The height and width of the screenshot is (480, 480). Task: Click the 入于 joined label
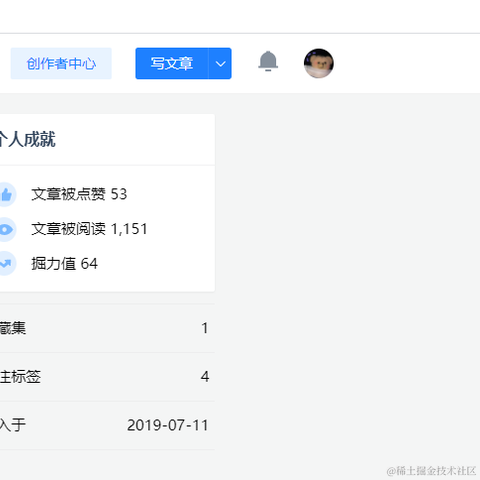click(13, 425)
